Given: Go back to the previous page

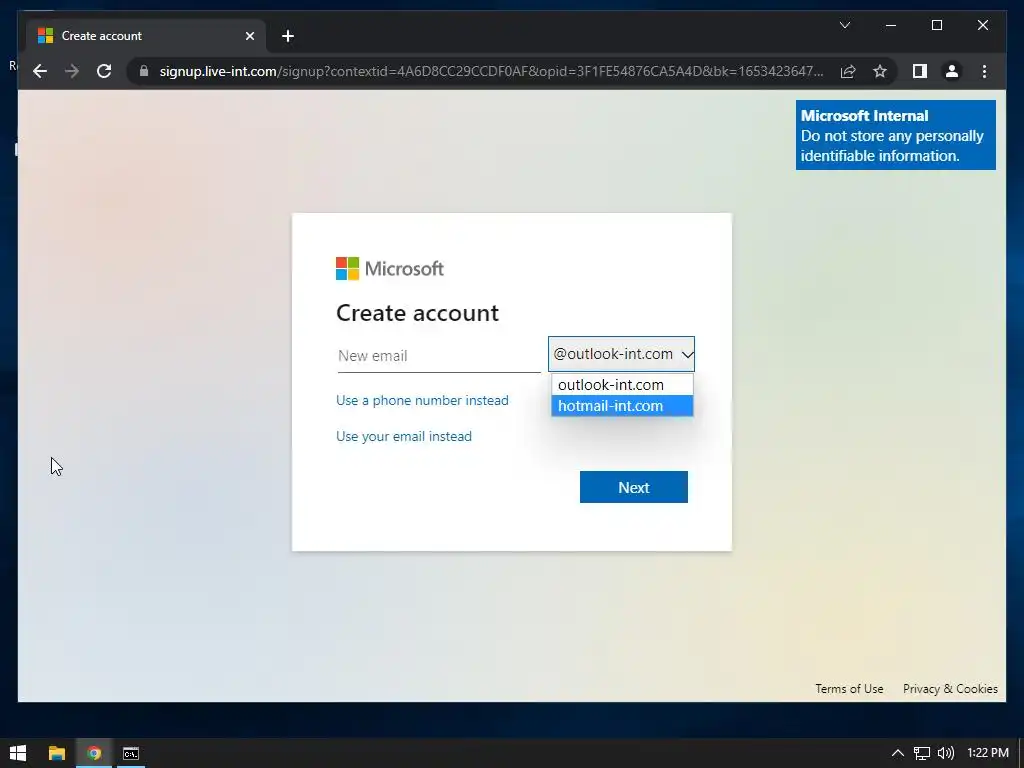Looking at the screenshot, I should pos(40,71).
